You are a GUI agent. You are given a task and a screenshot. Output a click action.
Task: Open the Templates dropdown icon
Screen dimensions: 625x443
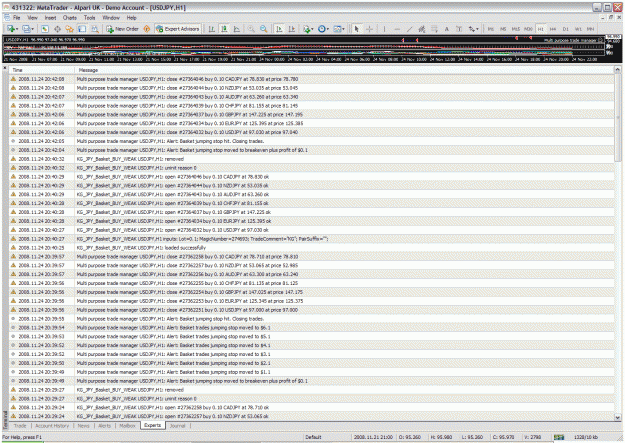click(x=339, y=29)
